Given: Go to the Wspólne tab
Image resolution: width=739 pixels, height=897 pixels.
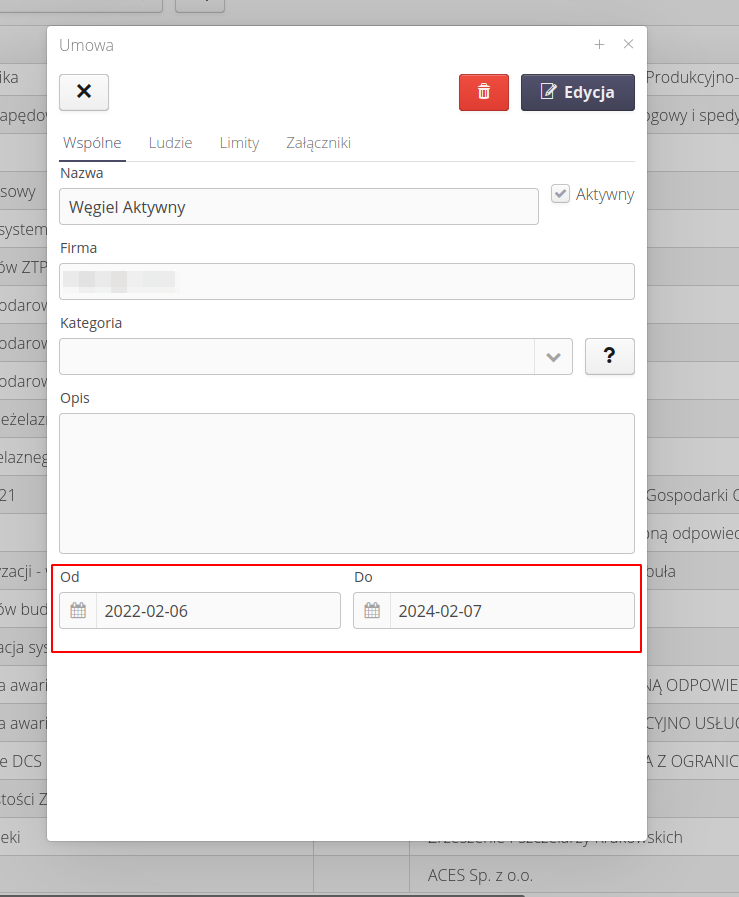Looking at the screenshot, I should pos(92,143).
